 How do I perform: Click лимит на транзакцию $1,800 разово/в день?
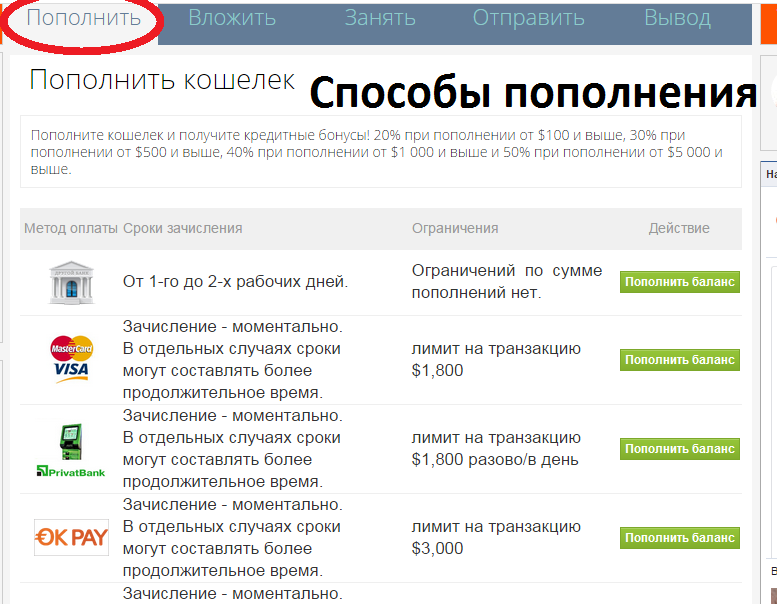496,449
